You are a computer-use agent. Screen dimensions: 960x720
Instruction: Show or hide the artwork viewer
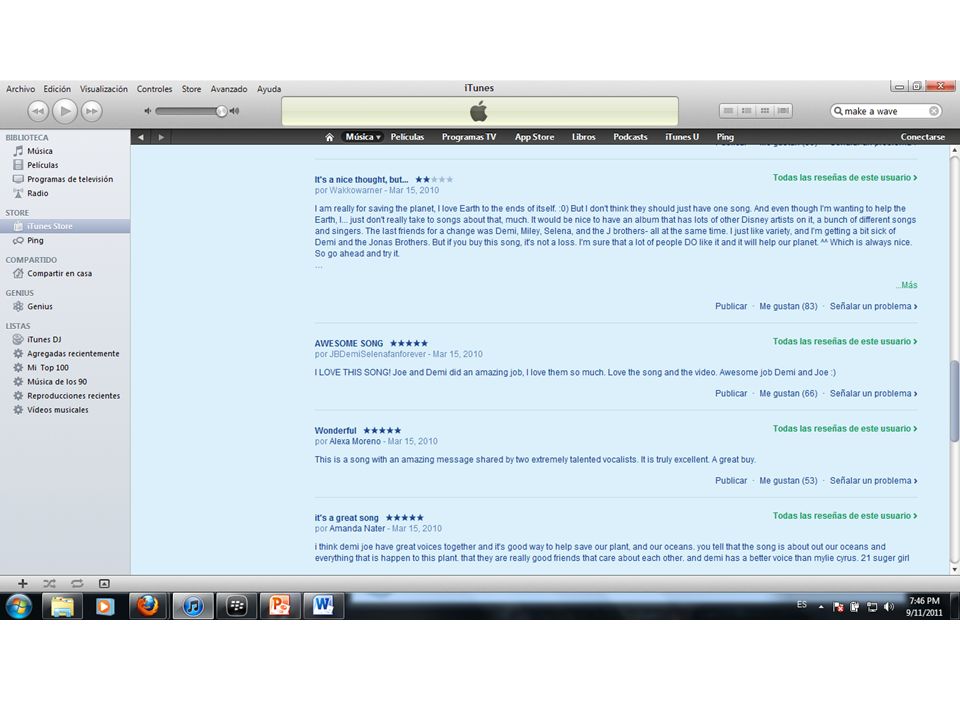[104, 583]
